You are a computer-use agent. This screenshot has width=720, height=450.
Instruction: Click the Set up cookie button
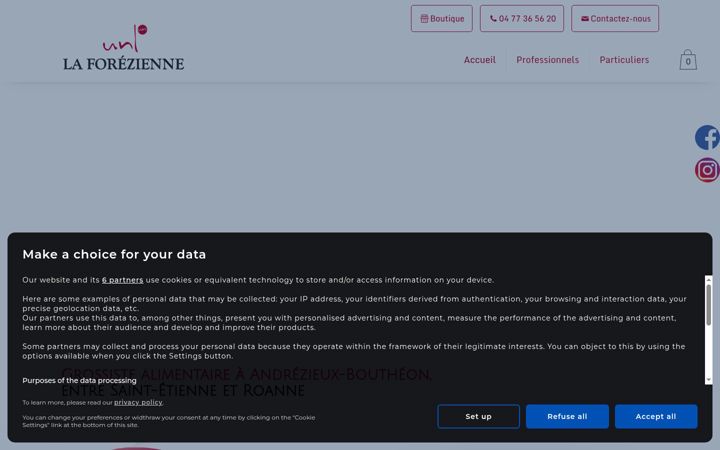478,416
